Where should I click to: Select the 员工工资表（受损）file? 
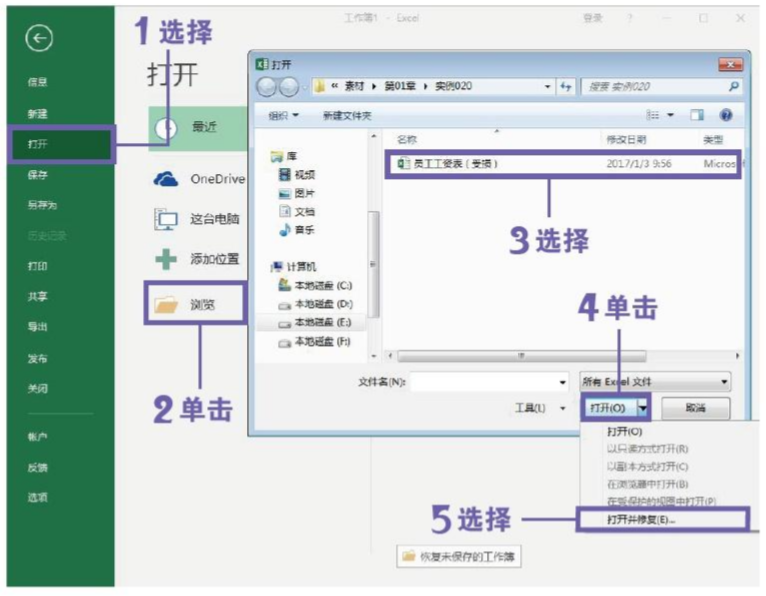click(x=563, y=164)
